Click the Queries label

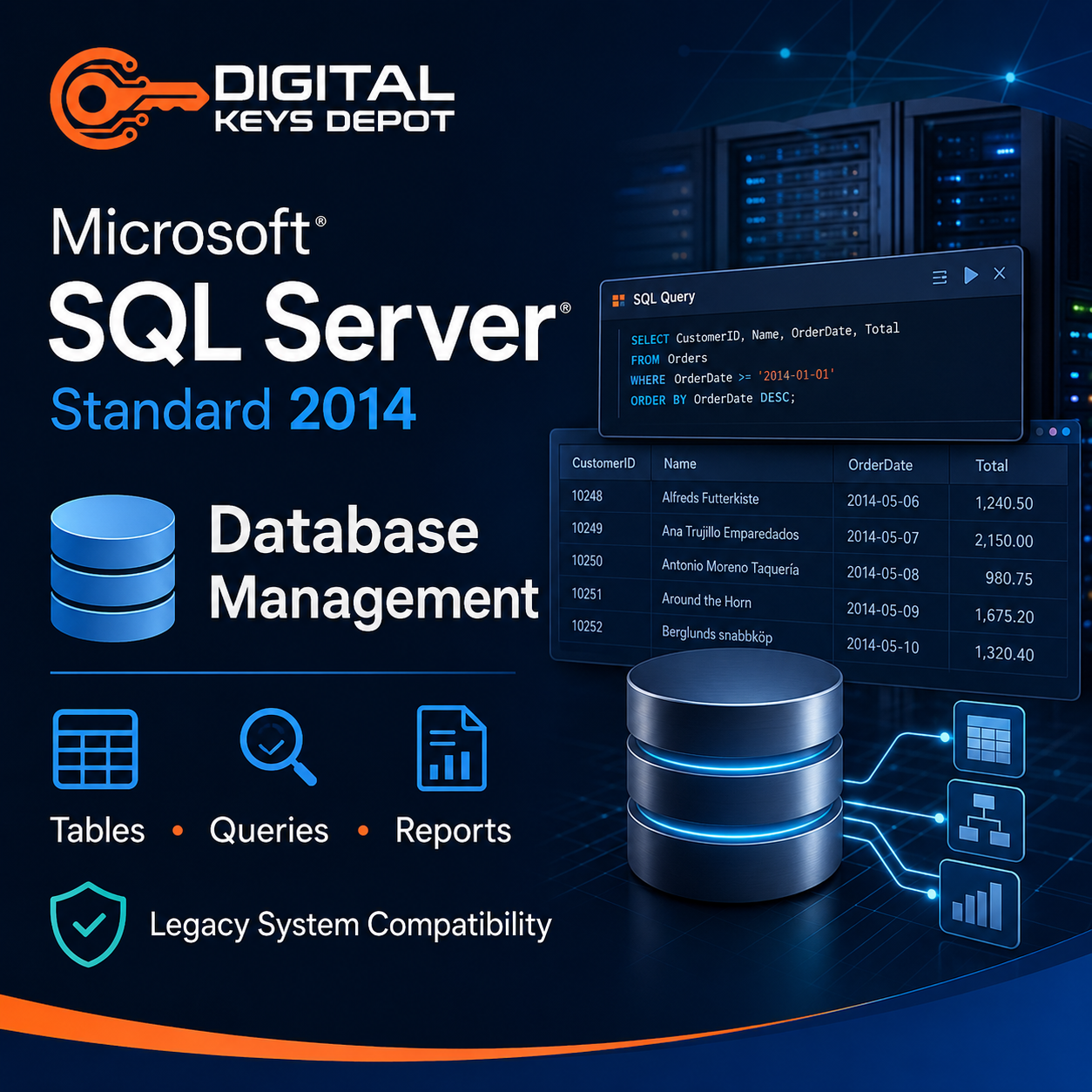click(x=269, y=832)
